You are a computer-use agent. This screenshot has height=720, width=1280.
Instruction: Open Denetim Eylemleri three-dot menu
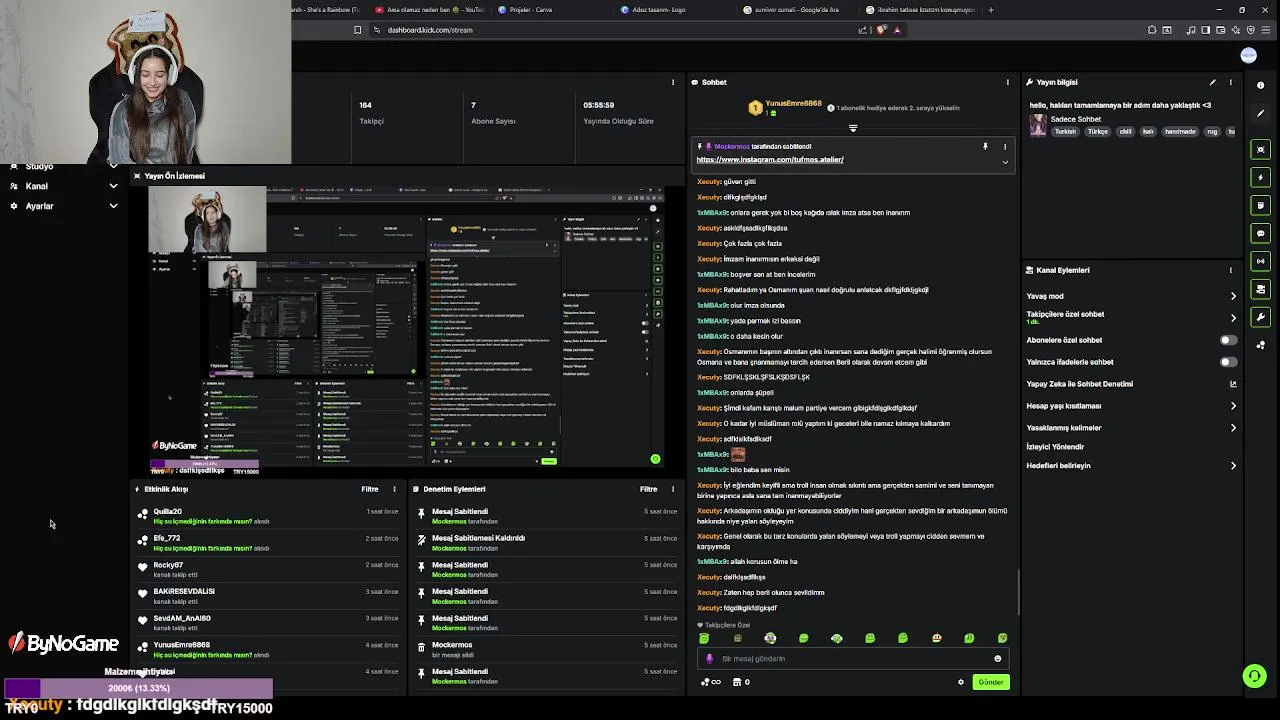point(673,489)
